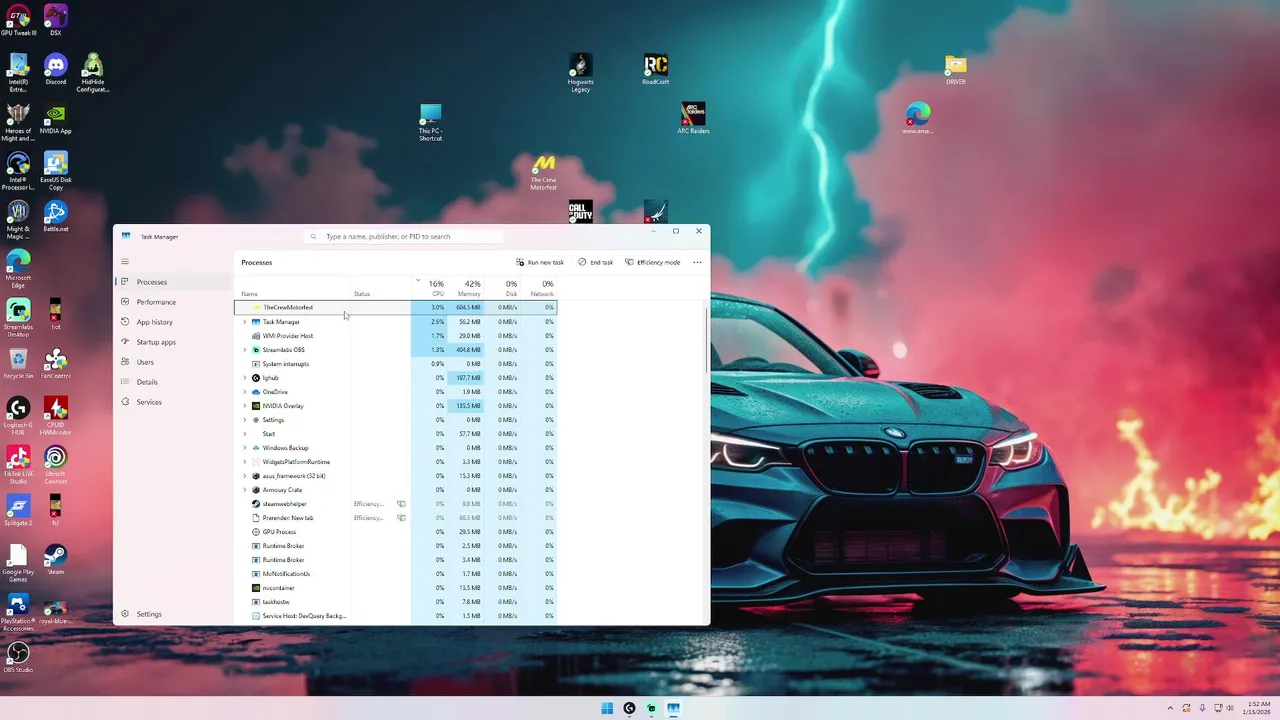Expand the WidgetsPlatformRuntime process group
This screenshot has width=1280, height=720.
(245, 462)
